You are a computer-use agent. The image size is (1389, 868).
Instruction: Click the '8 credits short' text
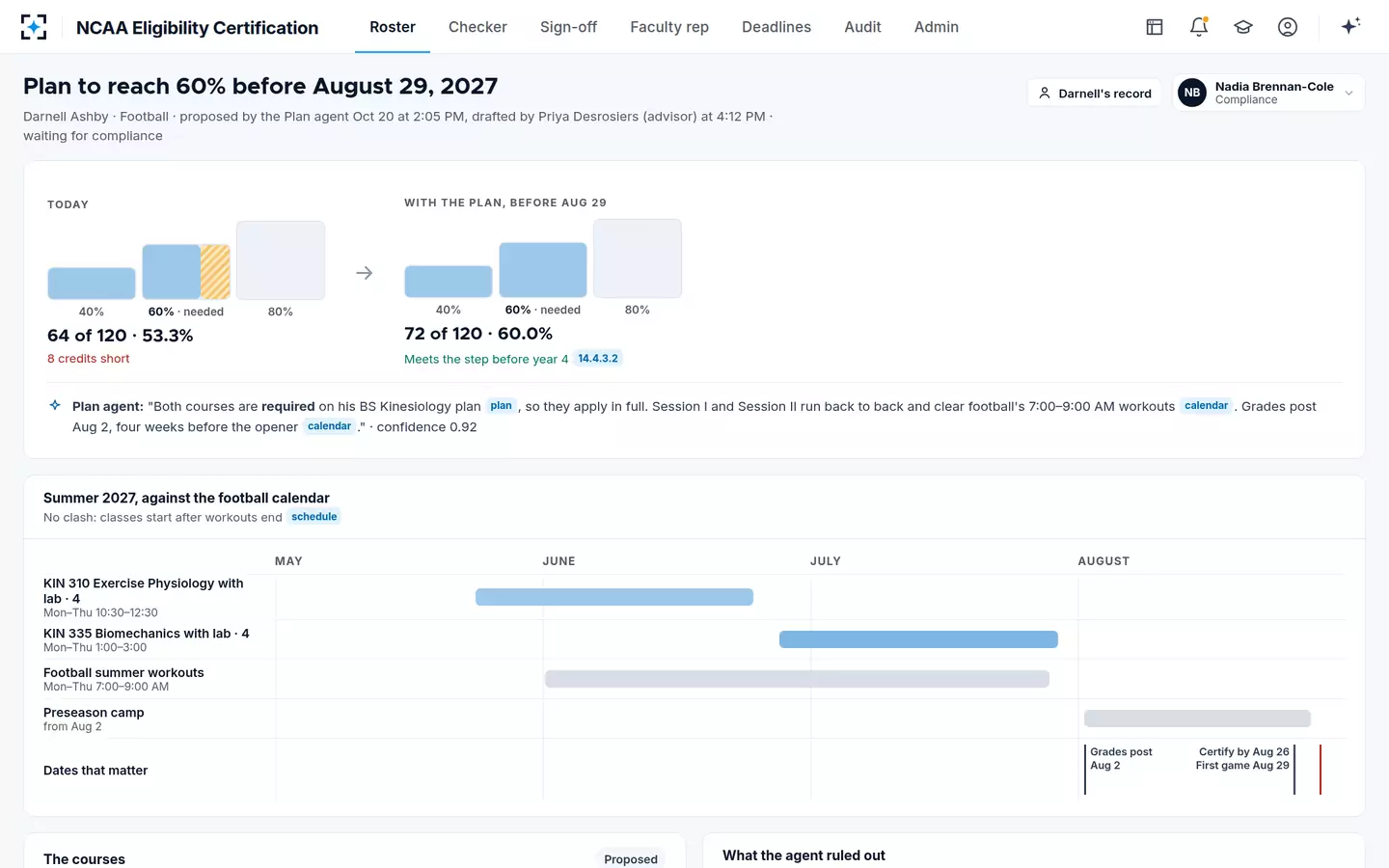click(89, 359)
